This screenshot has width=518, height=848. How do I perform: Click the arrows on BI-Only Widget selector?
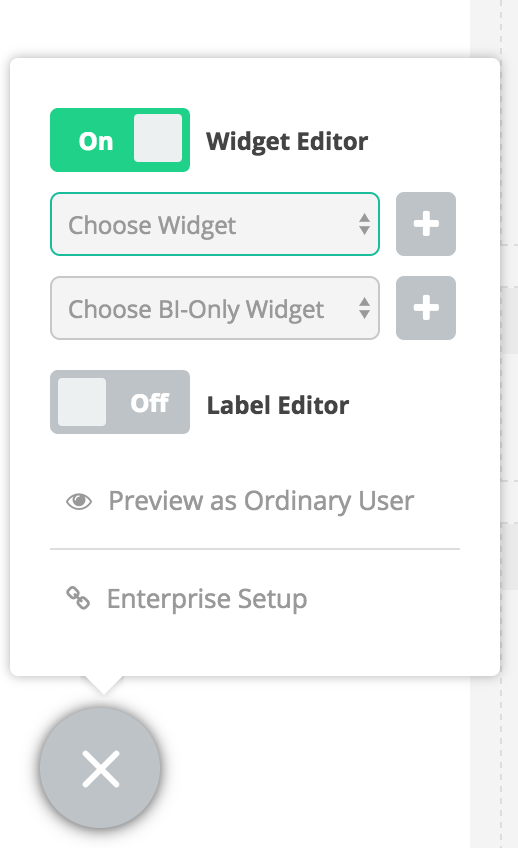click(364, 308)
